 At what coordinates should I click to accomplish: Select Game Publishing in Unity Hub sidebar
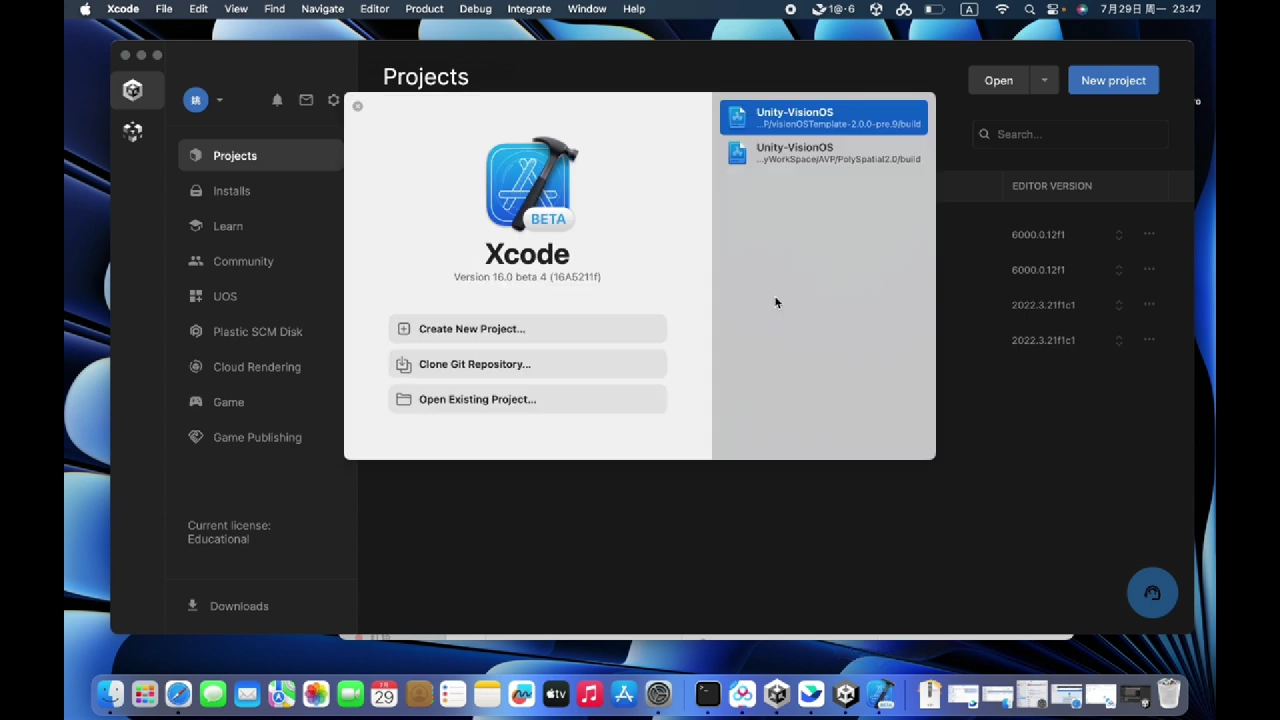tap(260, 437)
